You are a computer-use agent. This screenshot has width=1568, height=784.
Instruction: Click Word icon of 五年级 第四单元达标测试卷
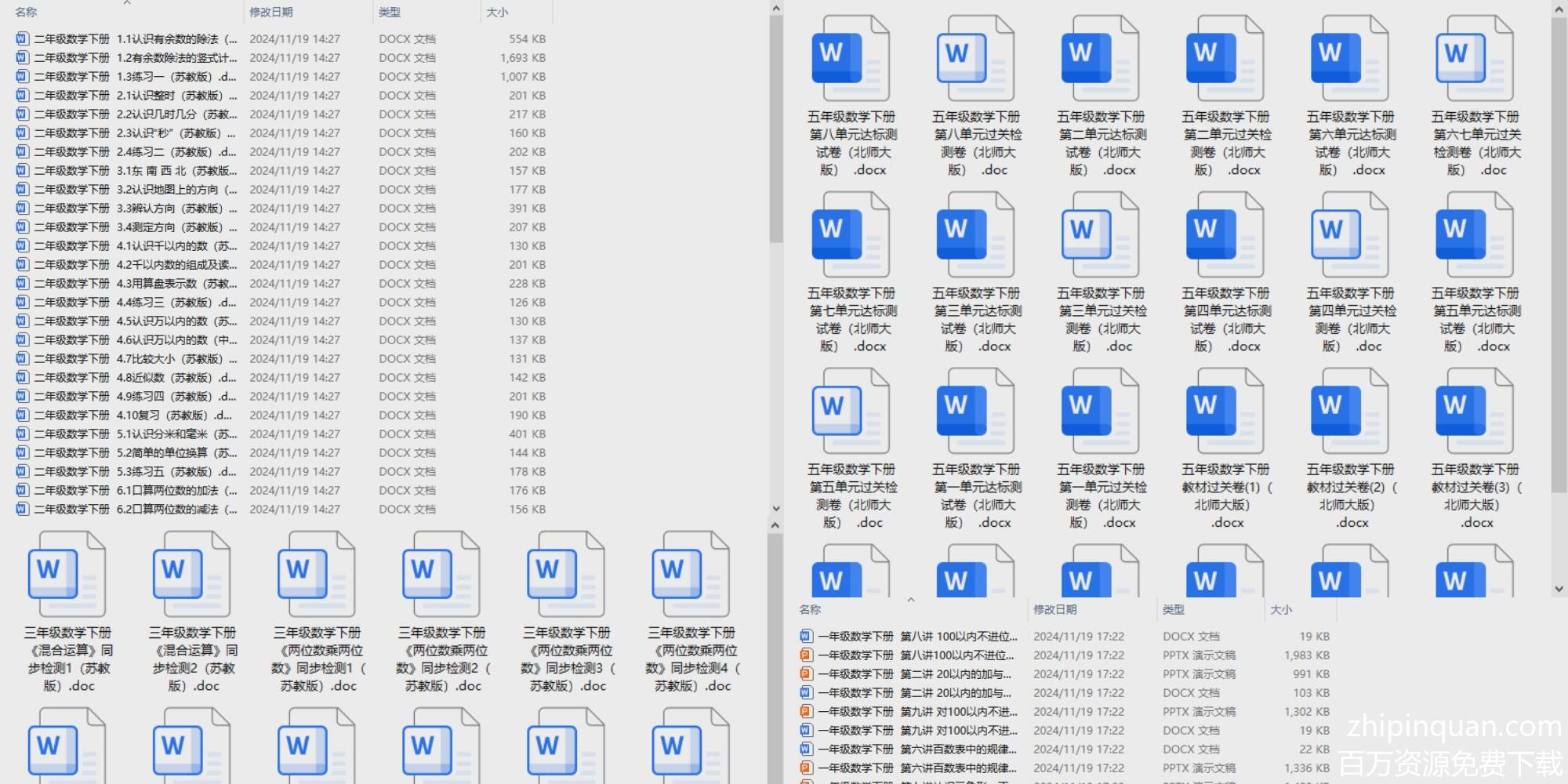1225,236
